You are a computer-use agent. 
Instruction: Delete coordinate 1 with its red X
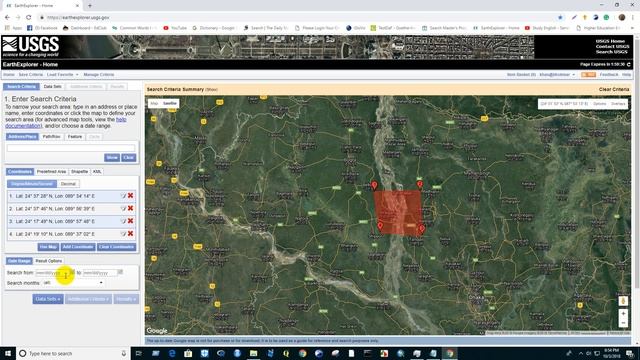(131, 196)
